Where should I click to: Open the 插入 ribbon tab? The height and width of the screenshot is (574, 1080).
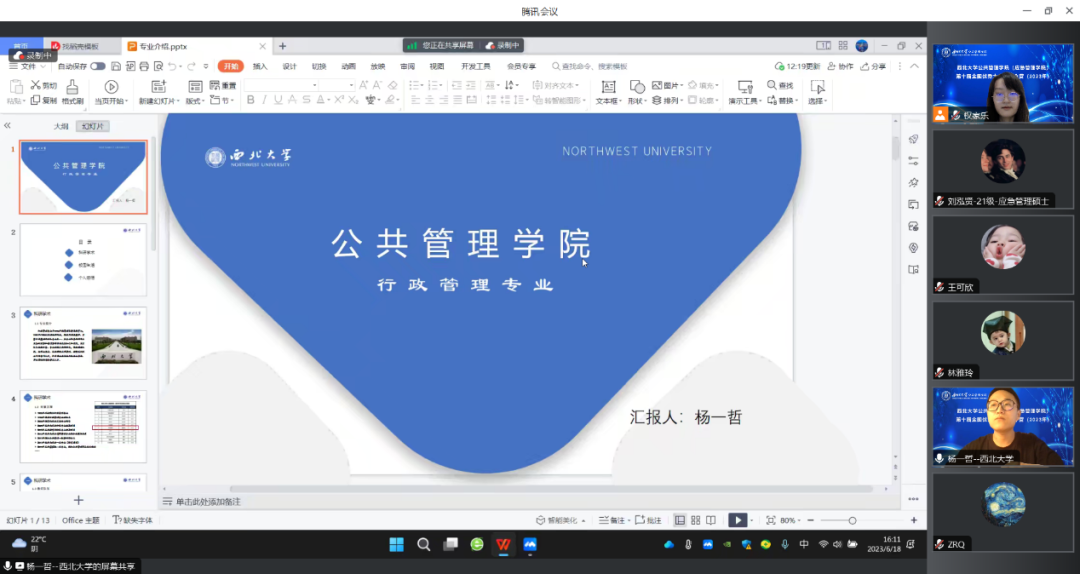coord(260,66)
